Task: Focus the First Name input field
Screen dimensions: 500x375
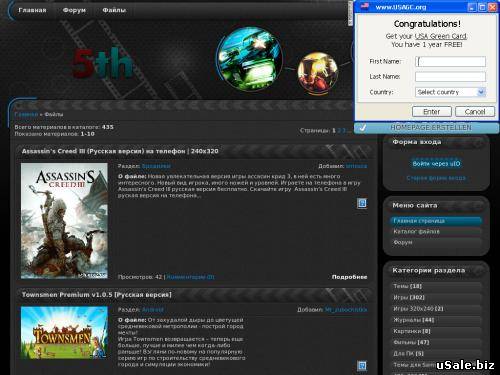Action: 450,61
